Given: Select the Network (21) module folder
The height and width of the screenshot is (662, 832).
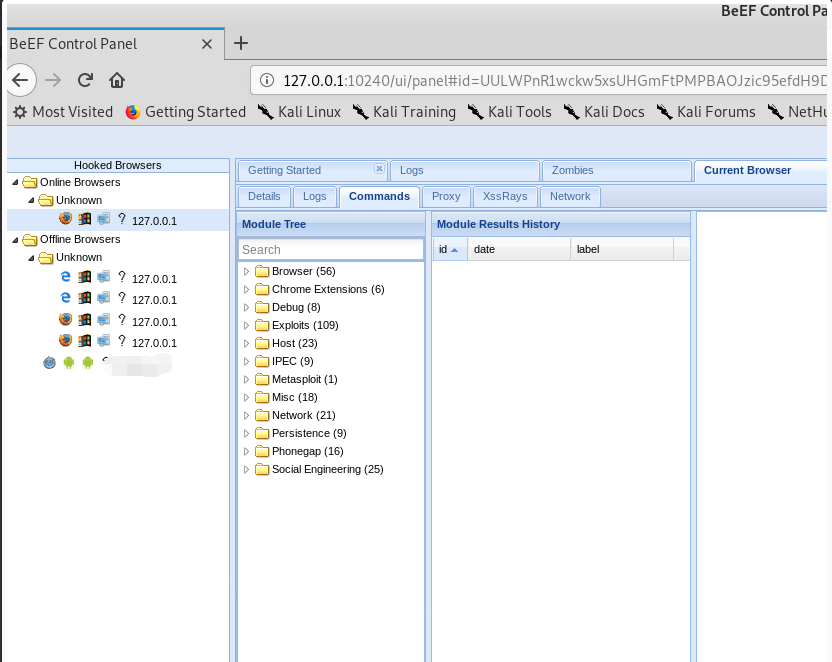Looking at the screenshot, I should pyautogui.click(x=304, y=415).
